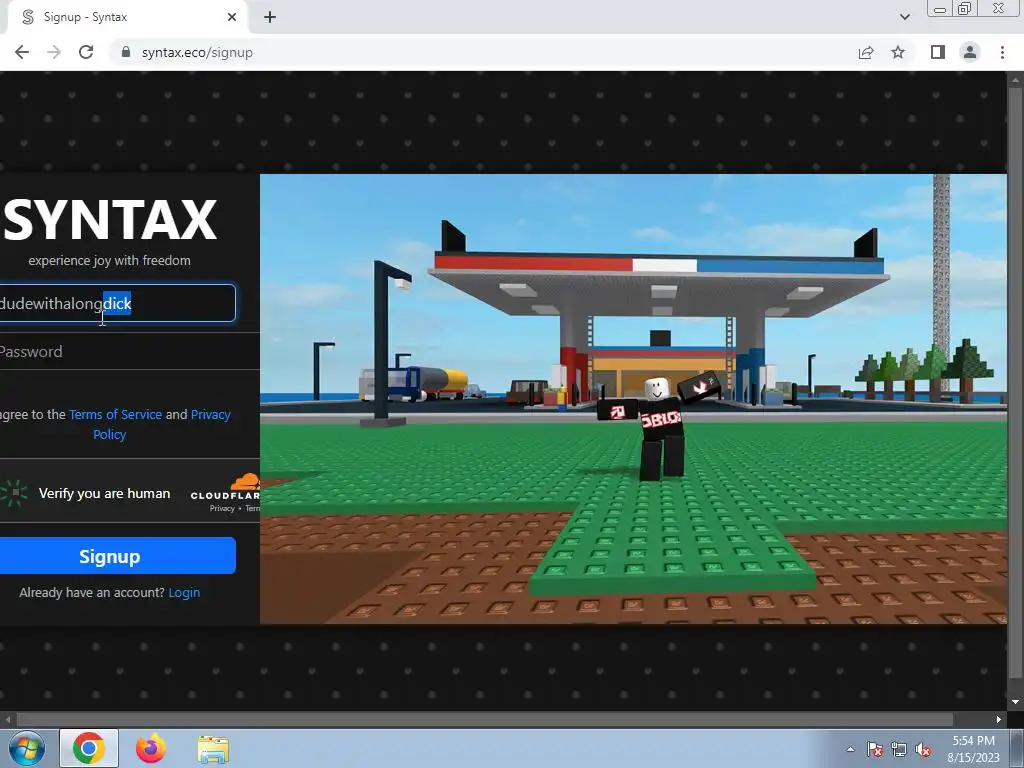The image size is (1024, 768).
Task: Click the Cloudflare verify-human widget
Action: 130,493
